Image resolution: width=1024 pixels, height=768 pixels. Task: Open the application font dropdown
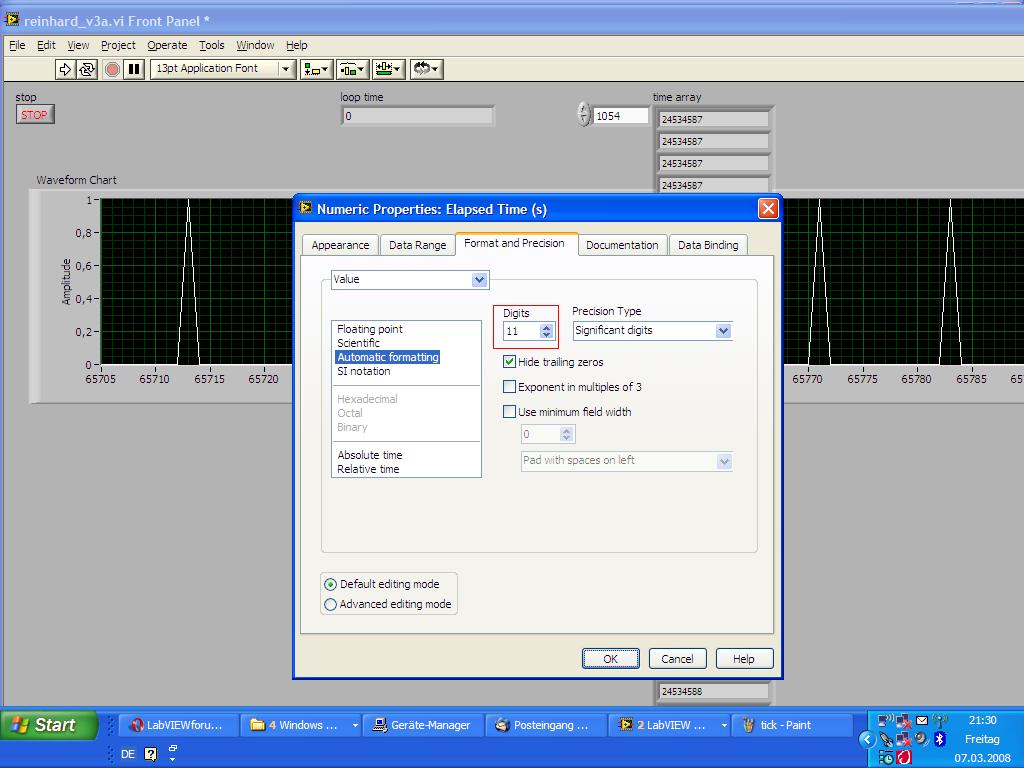coord(286,69)
